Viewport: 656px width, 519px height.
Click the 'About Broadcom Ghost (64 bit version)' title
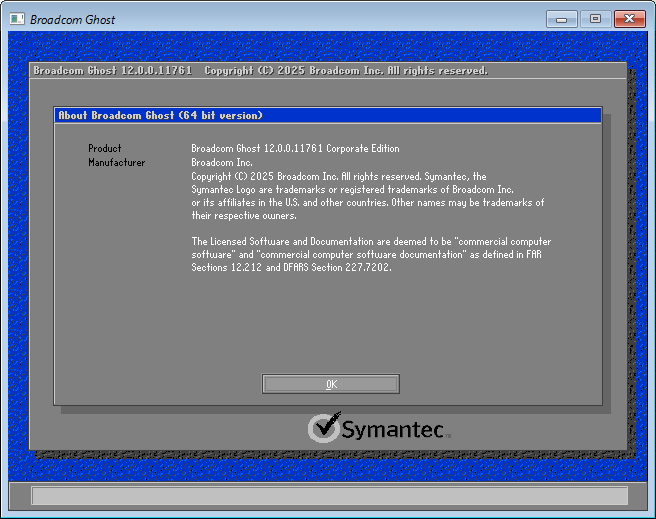(x=160, y=115)
